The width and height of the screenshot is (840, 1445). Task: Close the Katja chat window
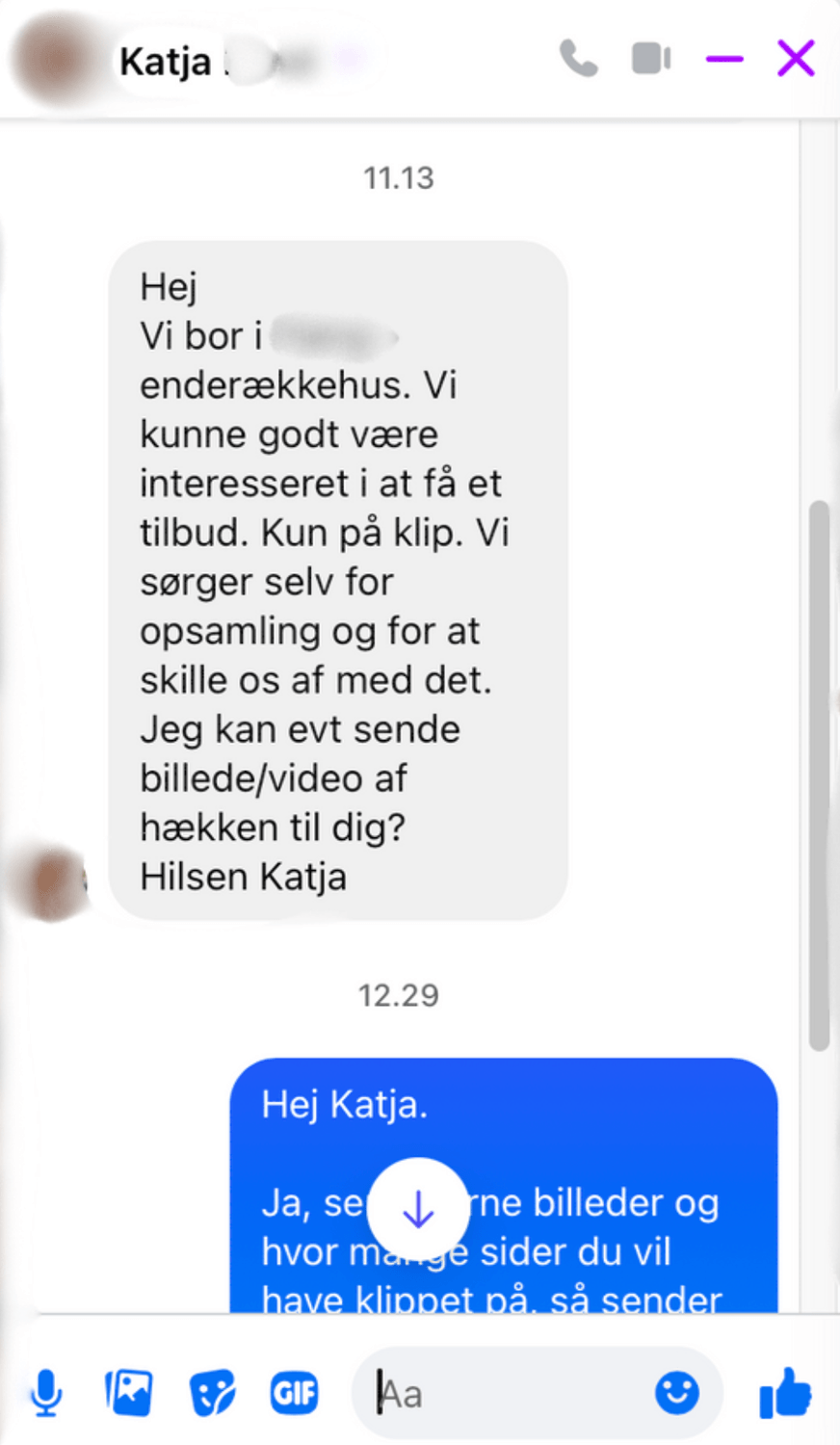pos(796,59)
